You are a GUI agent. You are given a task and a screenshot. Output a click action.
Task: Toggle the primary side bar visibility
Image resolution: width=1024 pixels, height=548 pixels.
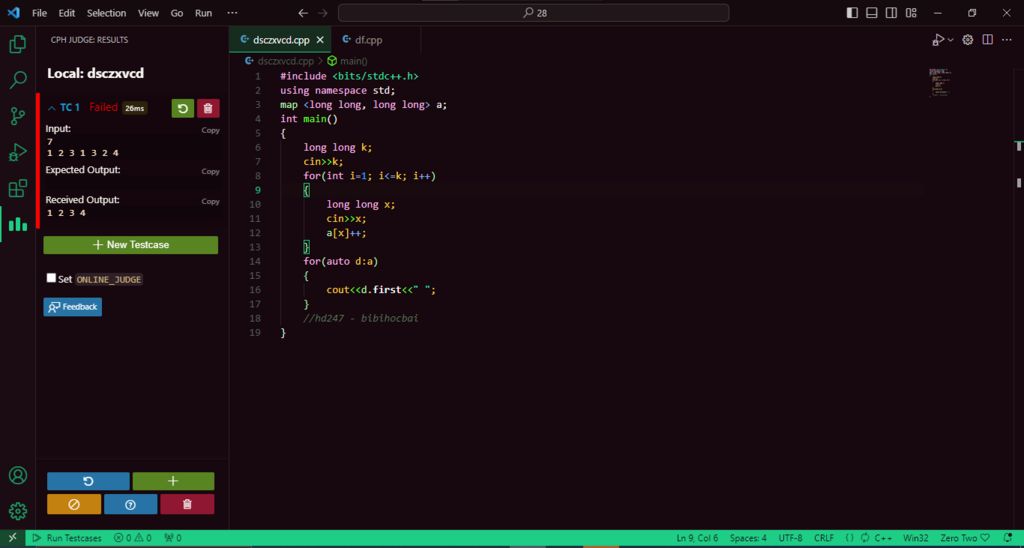(852, 13)
